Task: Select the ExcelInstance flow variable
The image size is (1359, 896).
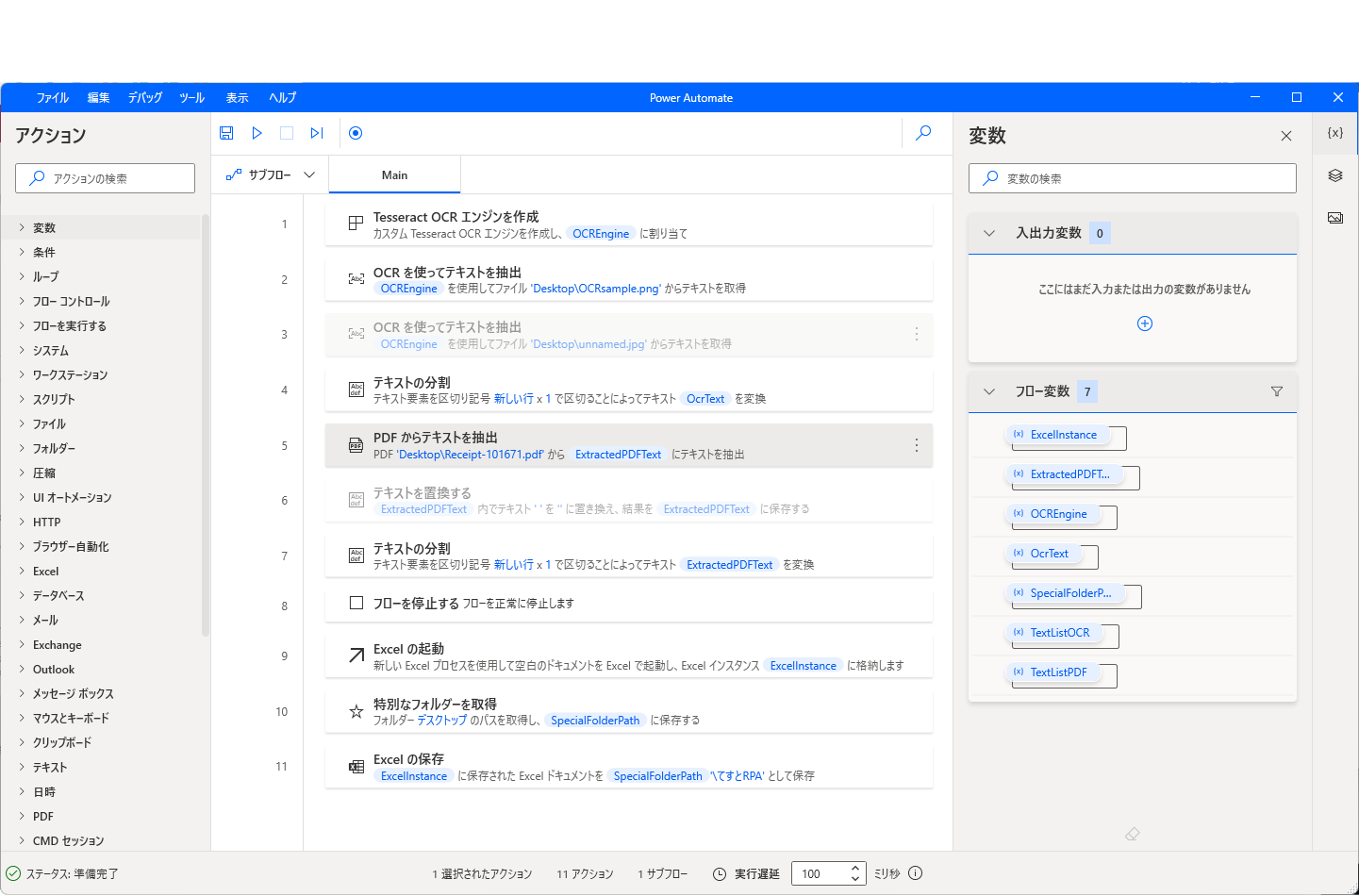Action: [1056, 435]
